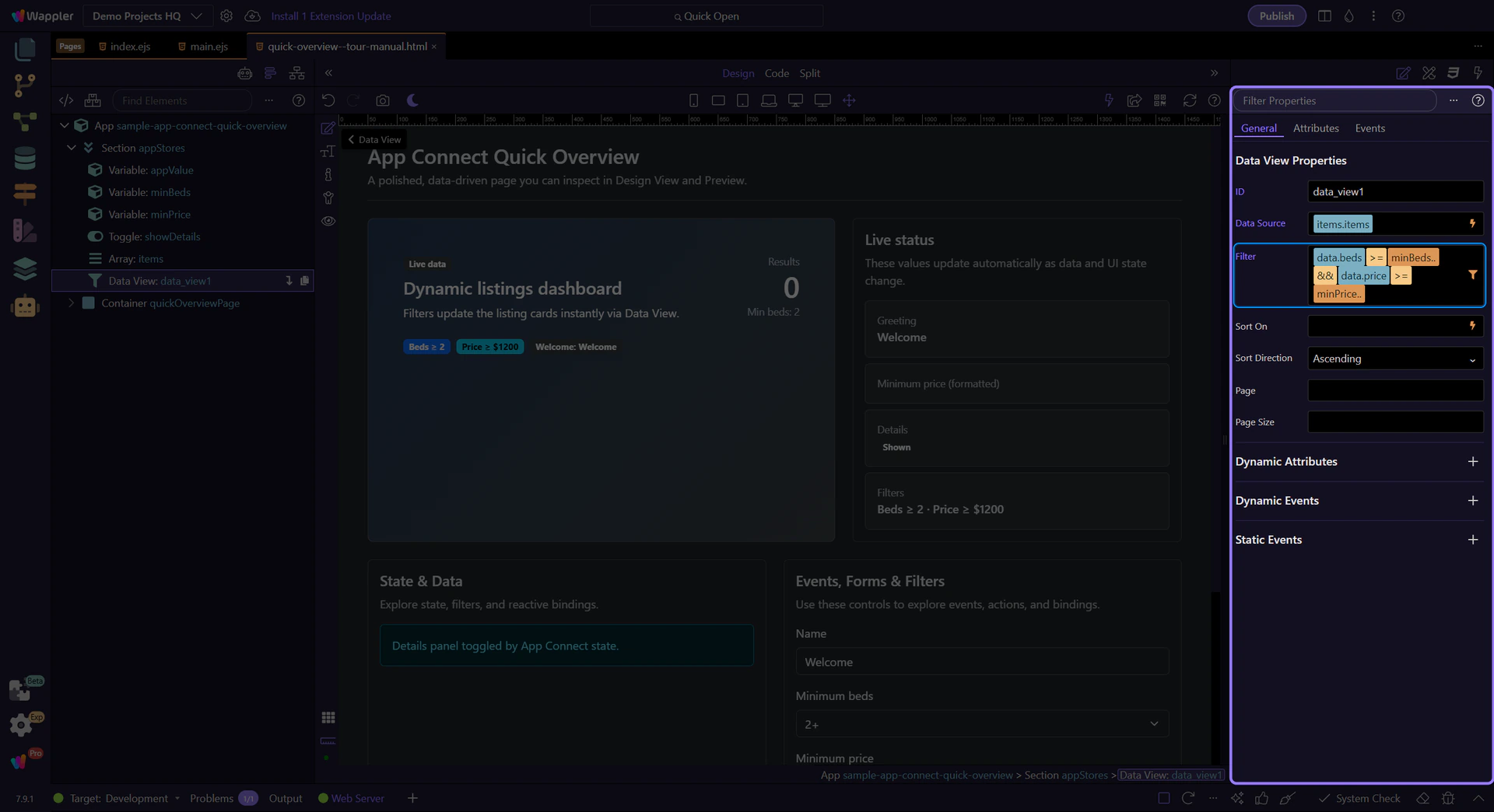Toggle preview eye icon in design sidebar
This screenshot has width=1494, height=812.
pyautogui.click(x=328, y=222)
